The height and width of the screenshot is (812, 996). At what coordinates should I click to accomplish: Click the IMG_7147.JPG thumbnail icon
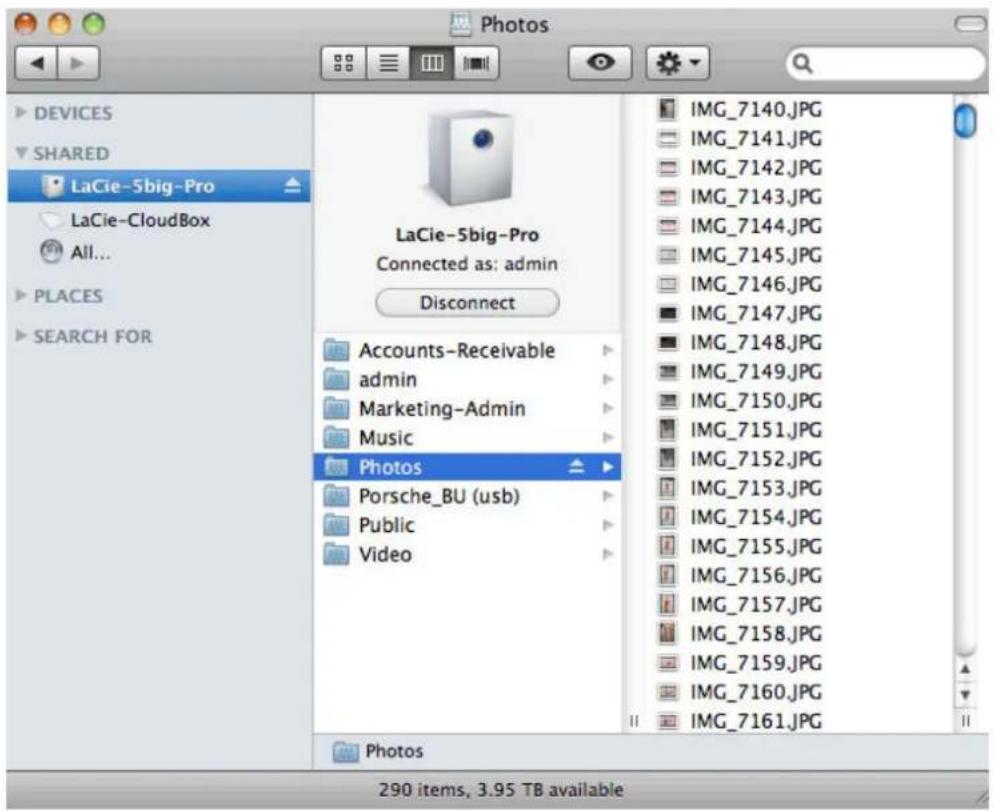point(668,313)
